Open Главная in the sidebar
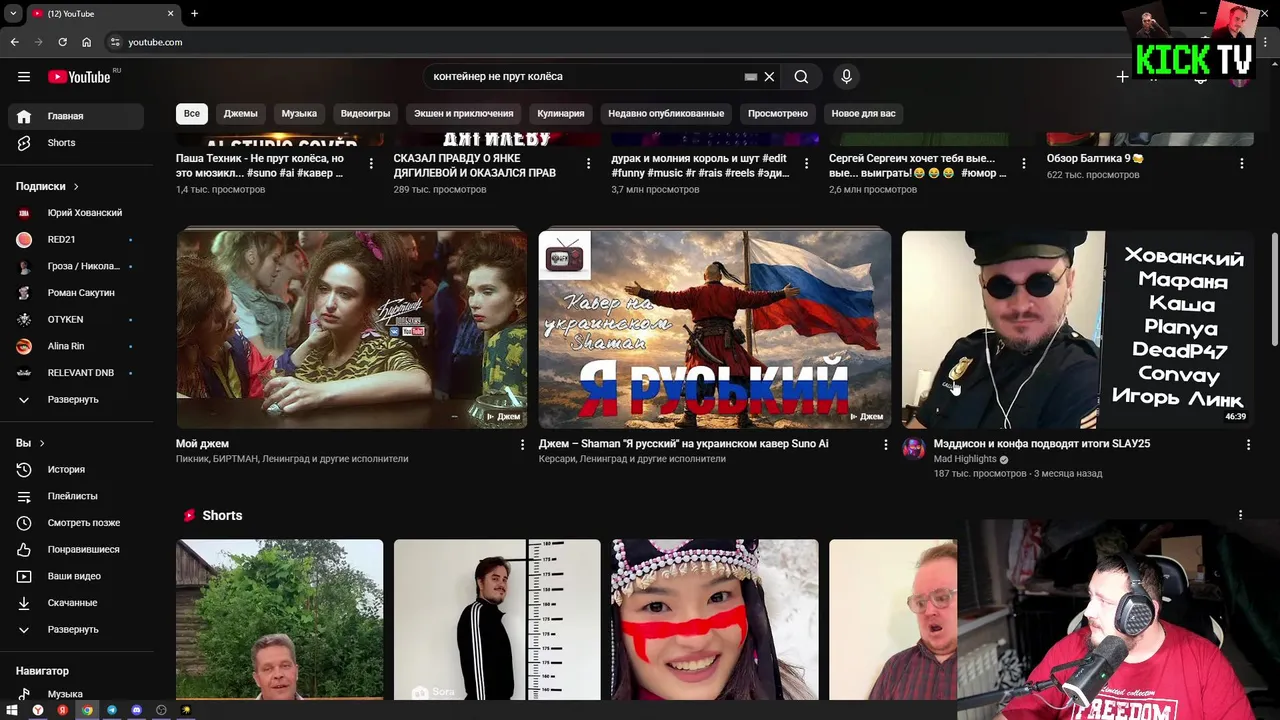1280x720 pixels. (x=76, y=116)
